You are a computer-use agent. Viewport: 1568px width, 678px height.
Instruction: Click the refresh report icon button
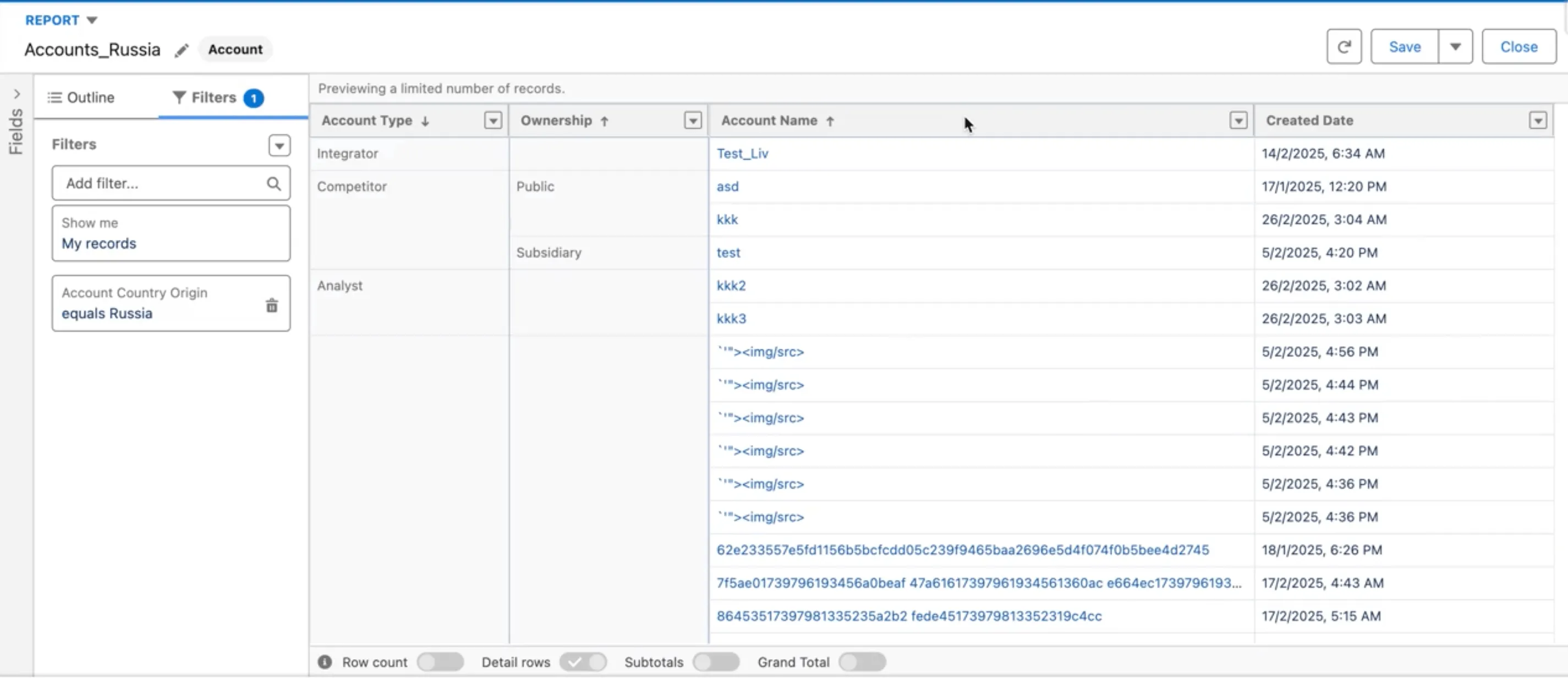coord(1344,47)
